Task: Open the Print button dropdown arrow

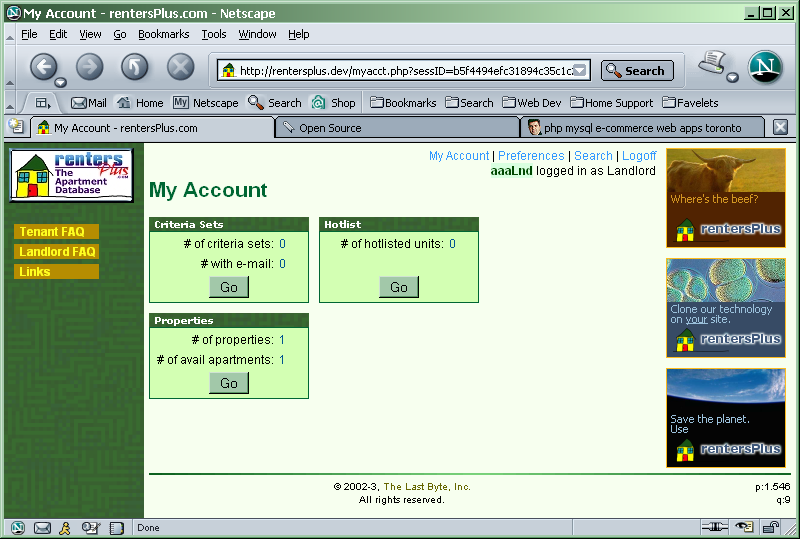Action: click(732, 78)
